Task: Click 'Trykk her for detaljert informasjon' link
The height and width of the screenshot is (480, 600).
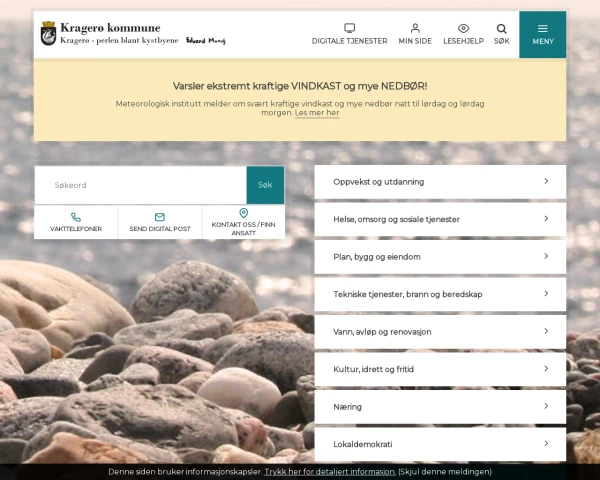Action: (x=330, y=472)
